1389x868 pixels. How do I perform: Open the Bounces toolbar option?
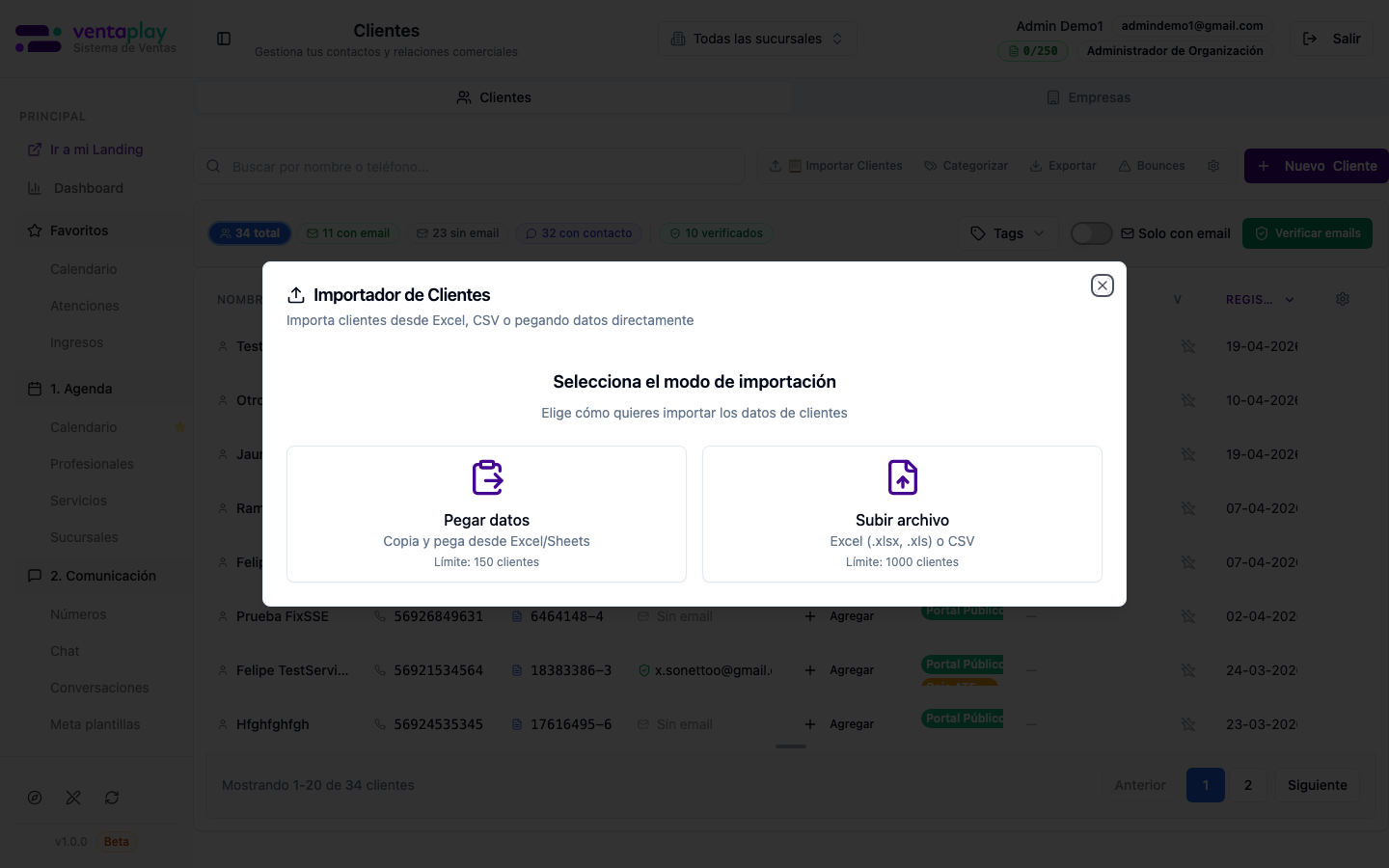click(x=1152, y=166)
